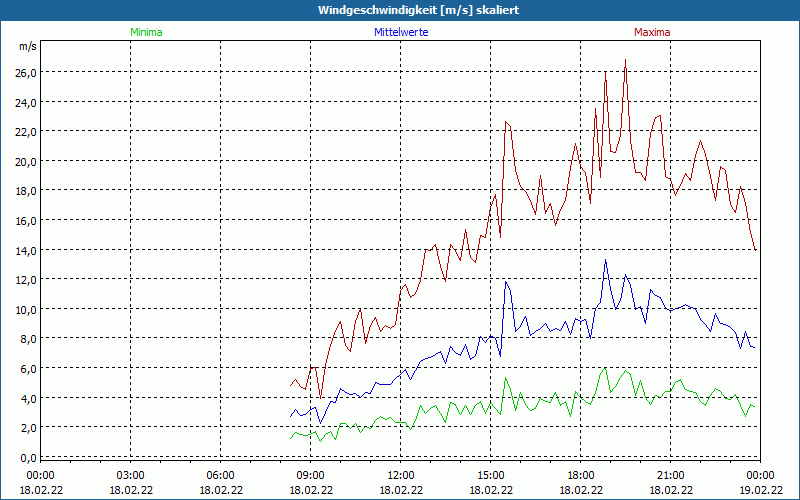The image size is (800, 500).
Task: Click the 6,0 y-axis label
Action: 29,368
